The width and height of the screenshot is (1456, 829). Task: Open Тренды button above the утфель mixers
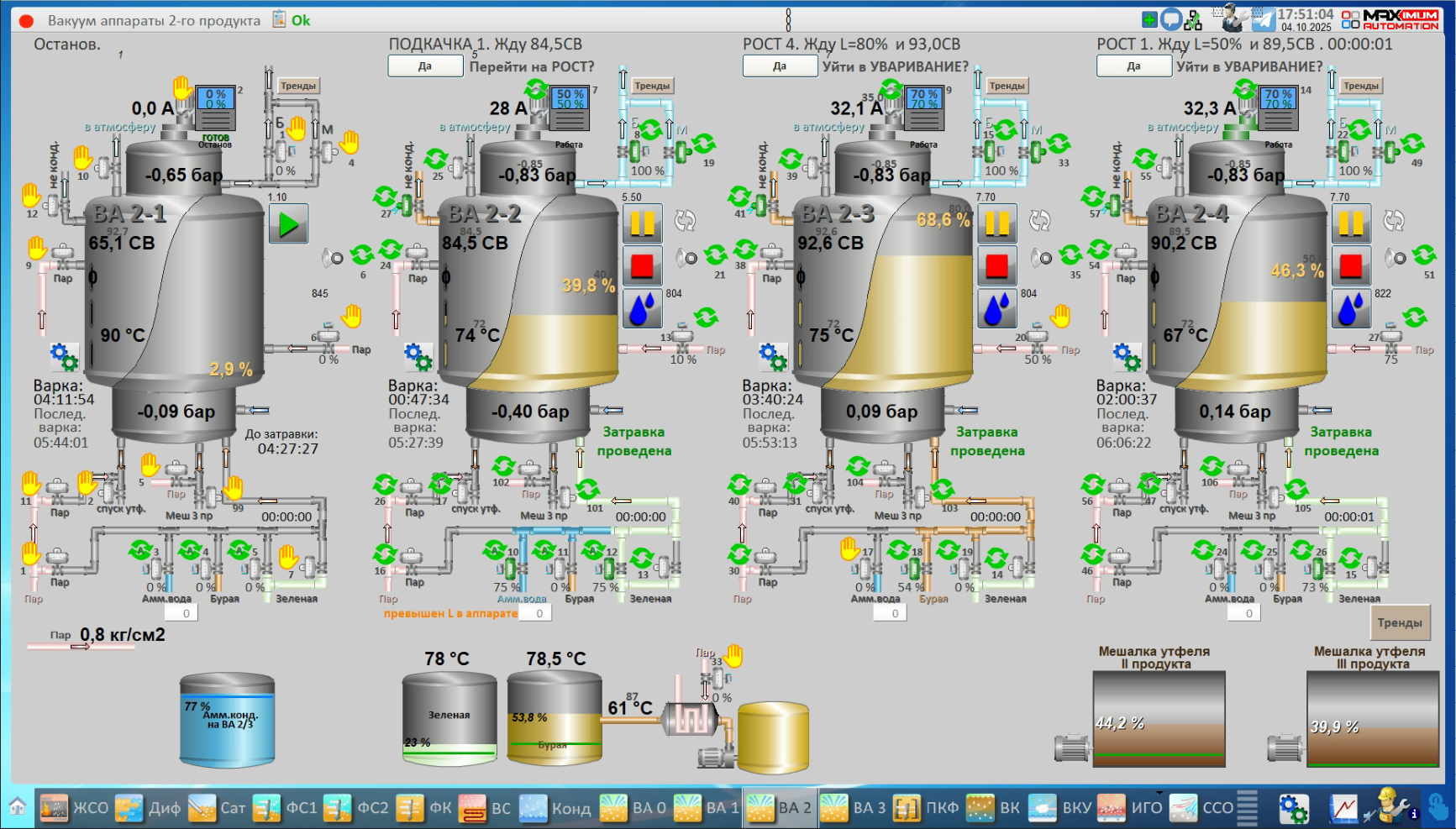pyautogui.click(x=1399, y=622)
